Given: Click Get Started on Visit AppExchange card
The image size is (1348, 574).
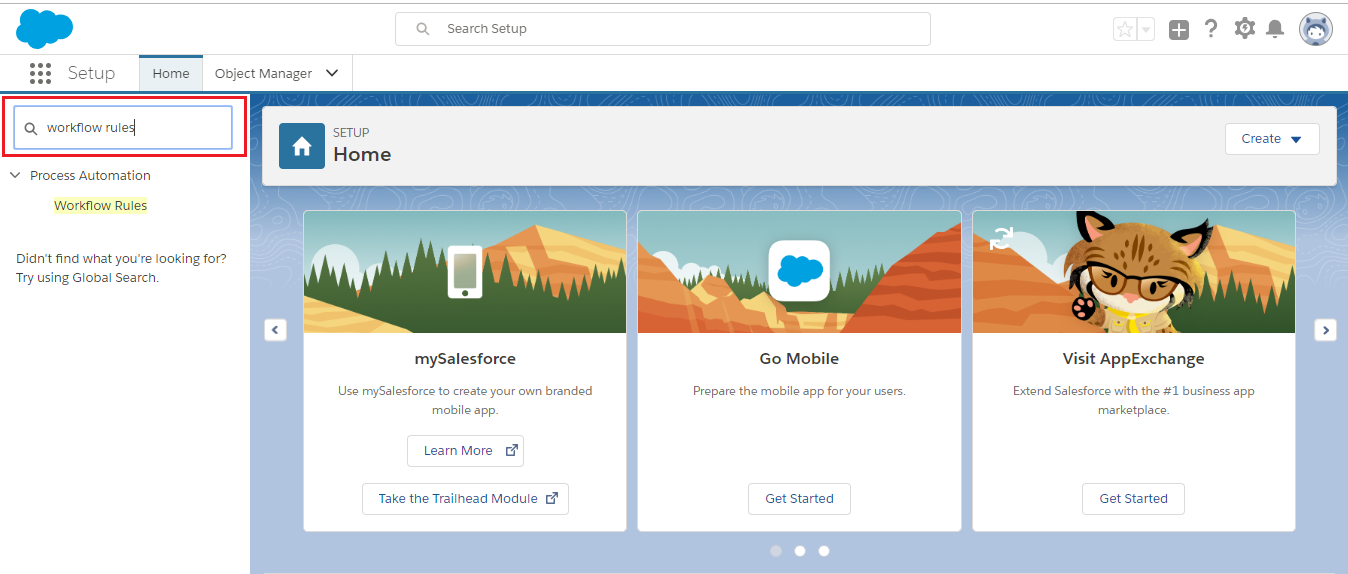Looking at the screenshot, I should [x=1133, y=498].
